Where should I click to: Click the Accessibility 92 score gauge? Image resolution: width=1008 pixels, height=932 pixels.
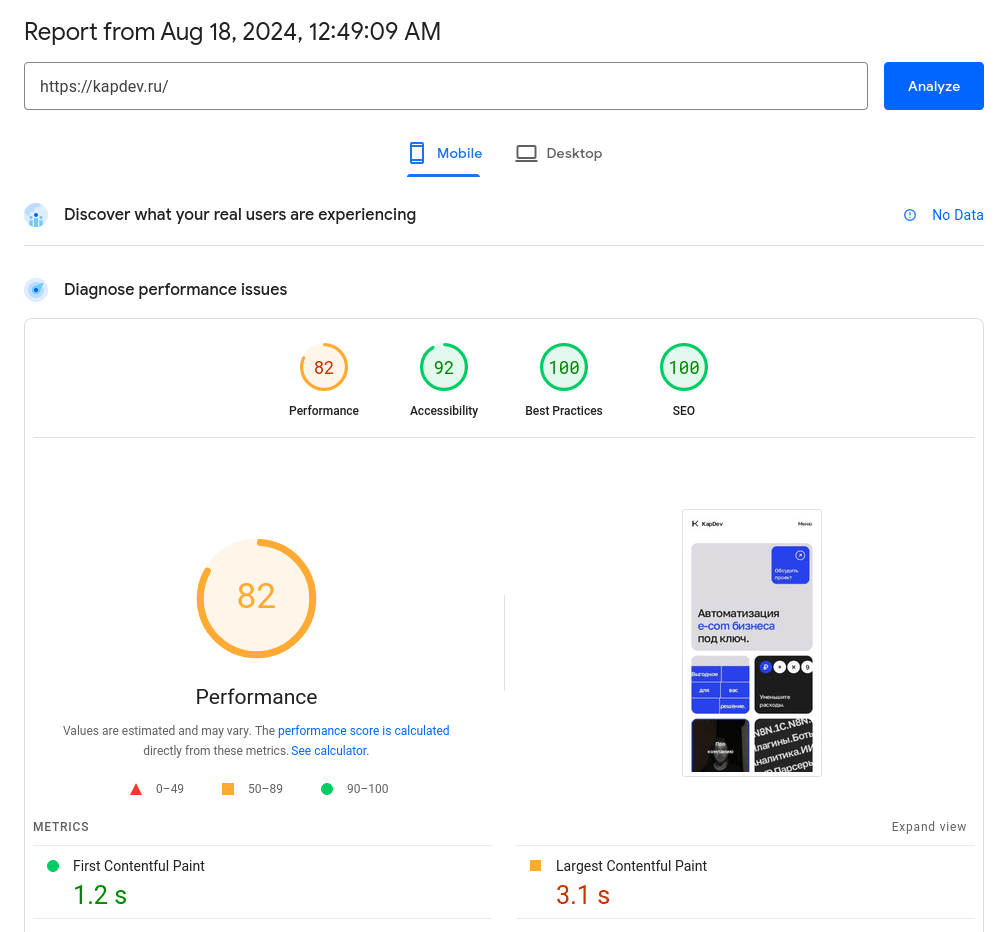tap(444, 368)
